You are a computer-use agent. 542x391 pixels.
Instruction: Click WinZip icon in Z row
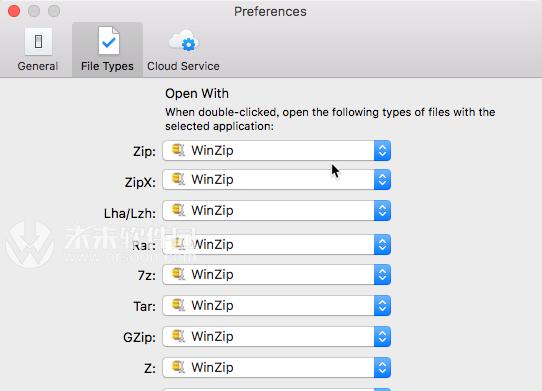[179, 367]
